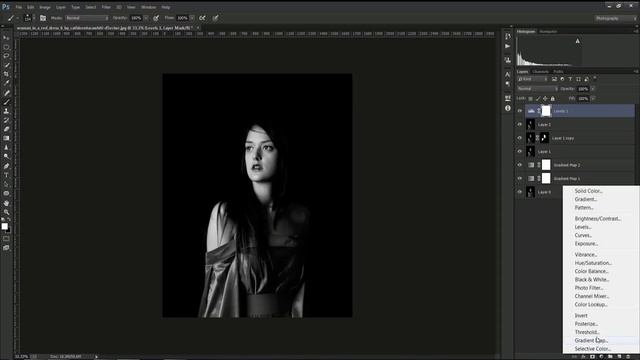Select the Eraser tool
The width and height of the screenshot is (640, 360).
pos(6,129)
